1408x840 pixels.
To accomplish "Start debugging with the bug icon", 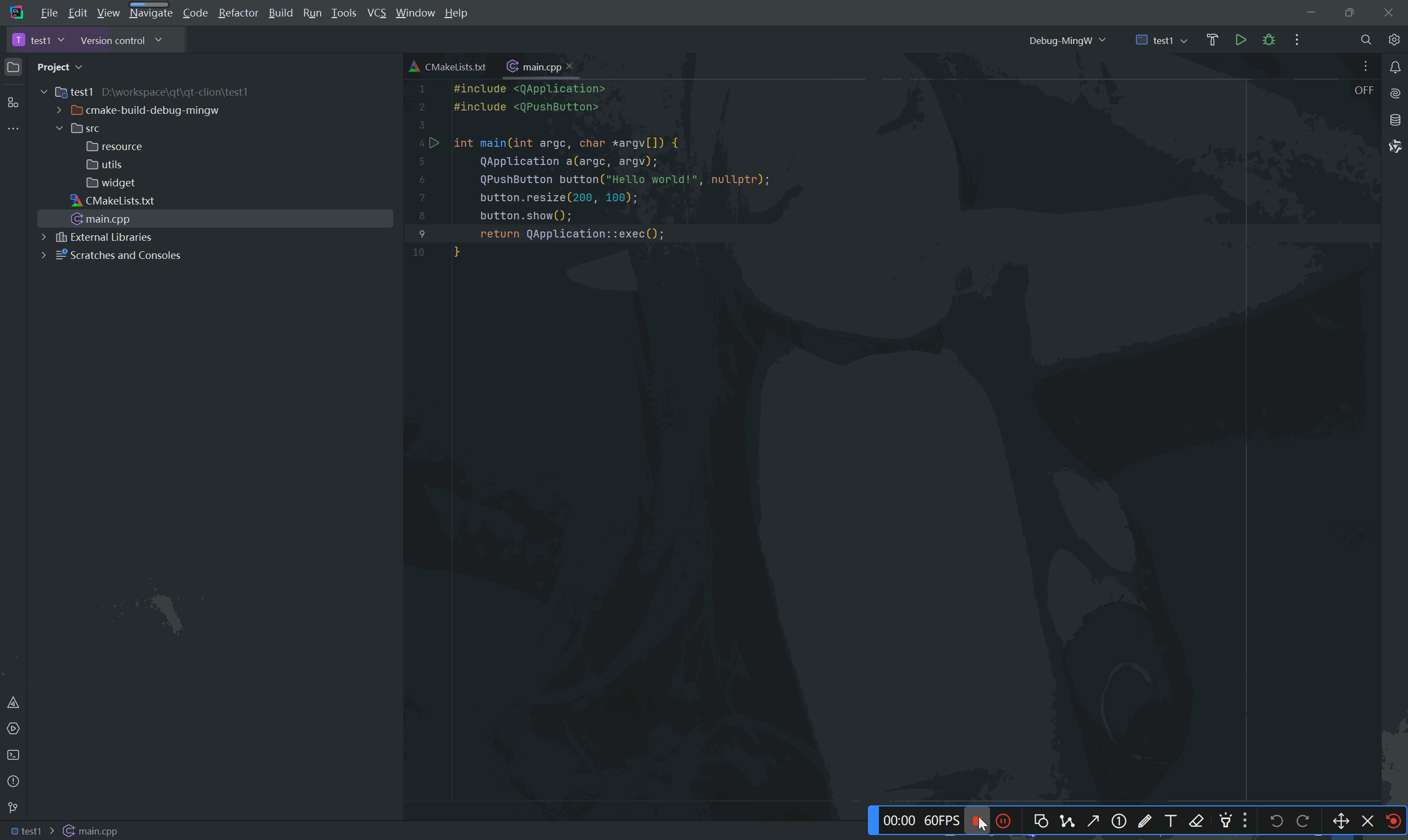I will click(x=1269, y=40).
